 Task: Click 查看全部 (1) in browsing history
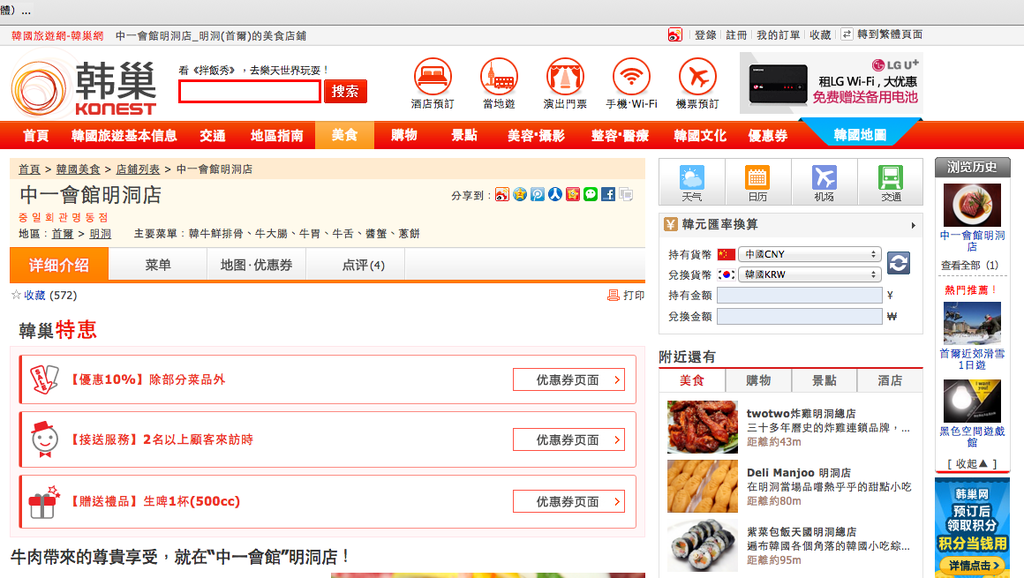point(970,265)
